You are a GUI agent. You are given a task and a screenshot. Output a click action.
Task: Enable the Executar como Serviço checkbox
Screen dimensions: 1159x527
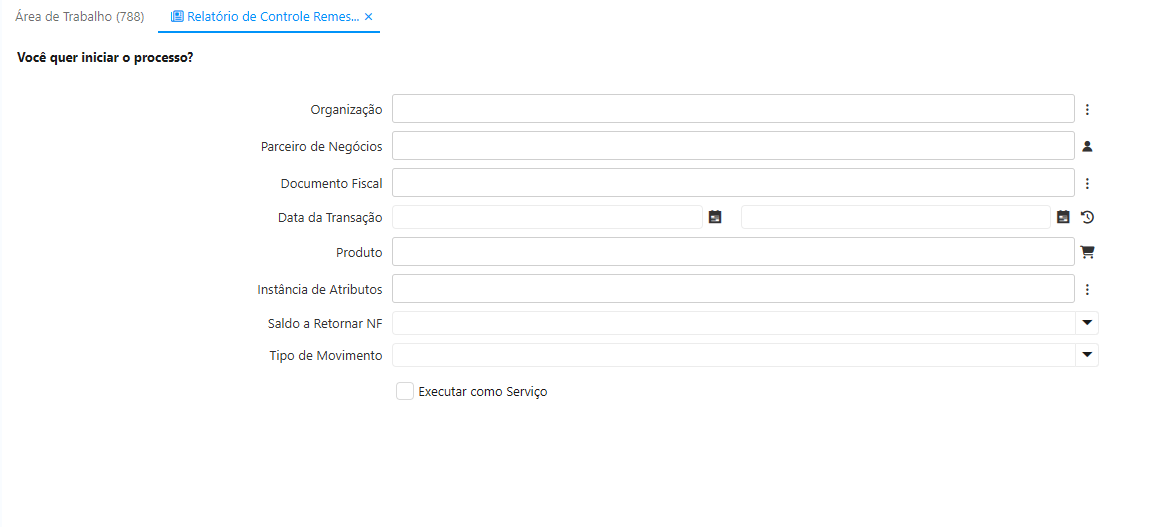pyautogui.click(x=404, y=391)
